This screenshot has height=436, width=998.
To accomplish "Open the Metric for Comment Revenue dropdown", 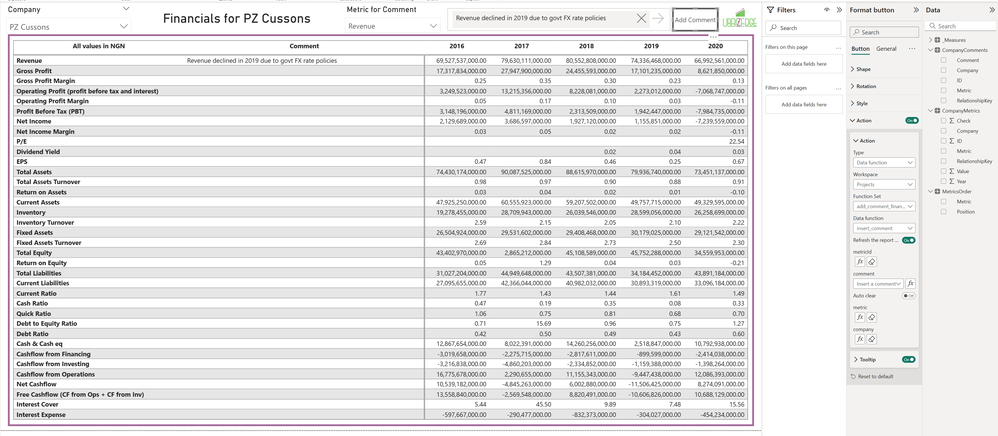I will coord(432,26).
